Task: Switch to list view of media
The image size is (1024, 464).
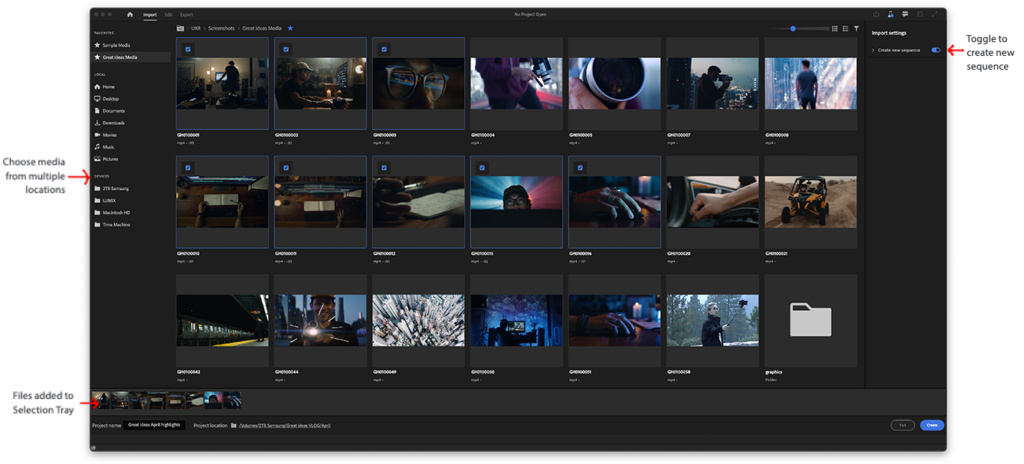Action: [x=845, y=29]
